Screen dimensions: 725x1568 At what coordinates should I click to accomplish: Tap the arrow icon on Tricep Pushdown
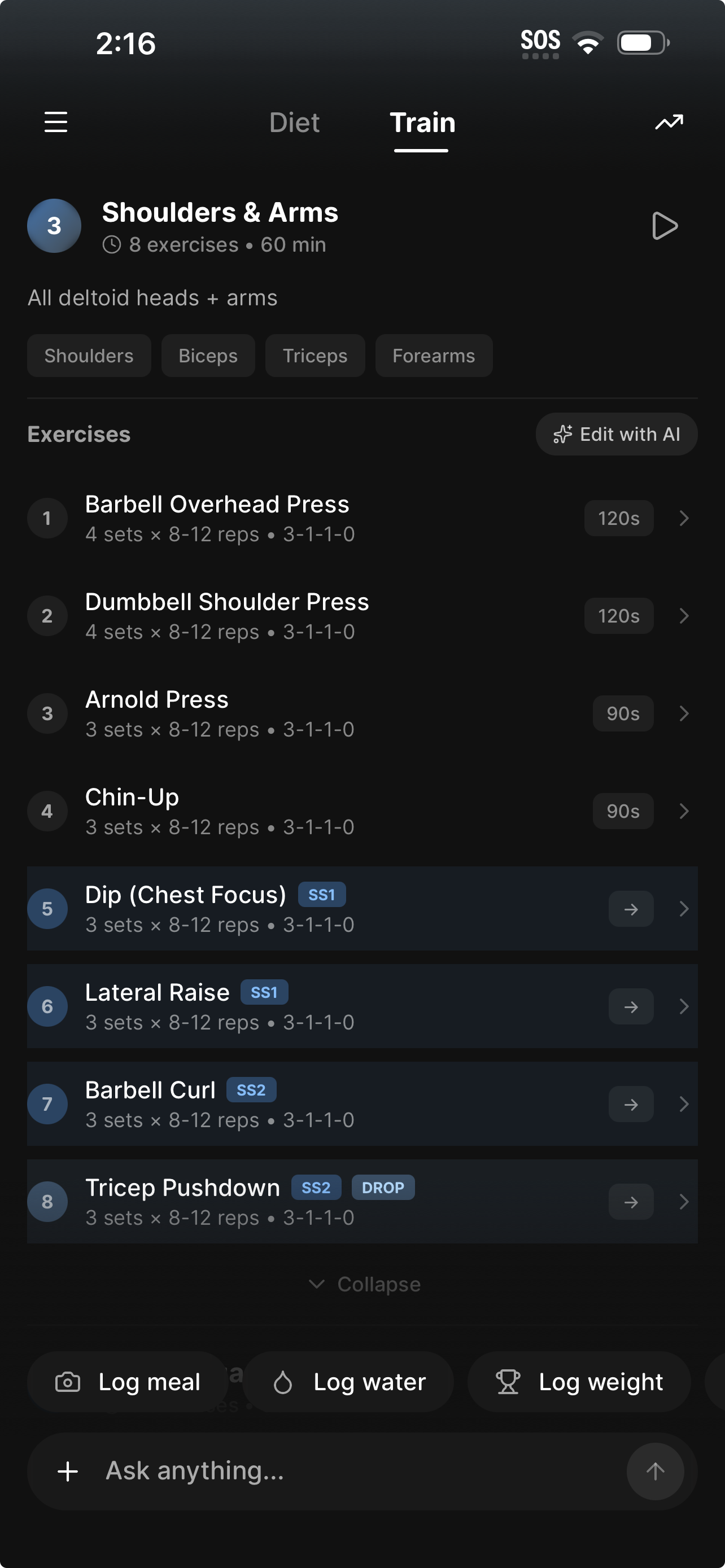pyautogui.click(x=631, y=1202)
